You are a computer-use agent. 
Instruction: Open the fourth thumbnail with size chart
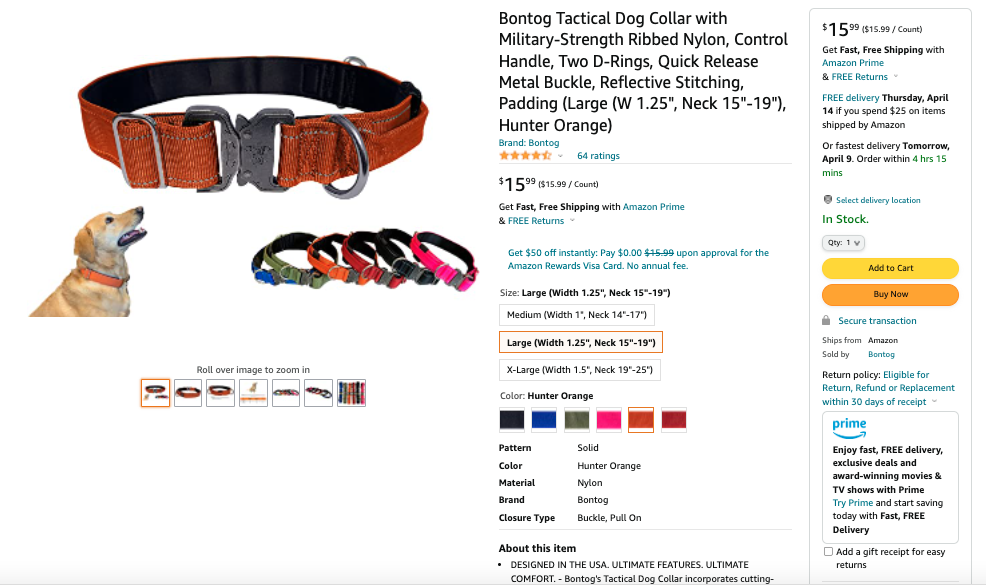click(x=253, y=393)
